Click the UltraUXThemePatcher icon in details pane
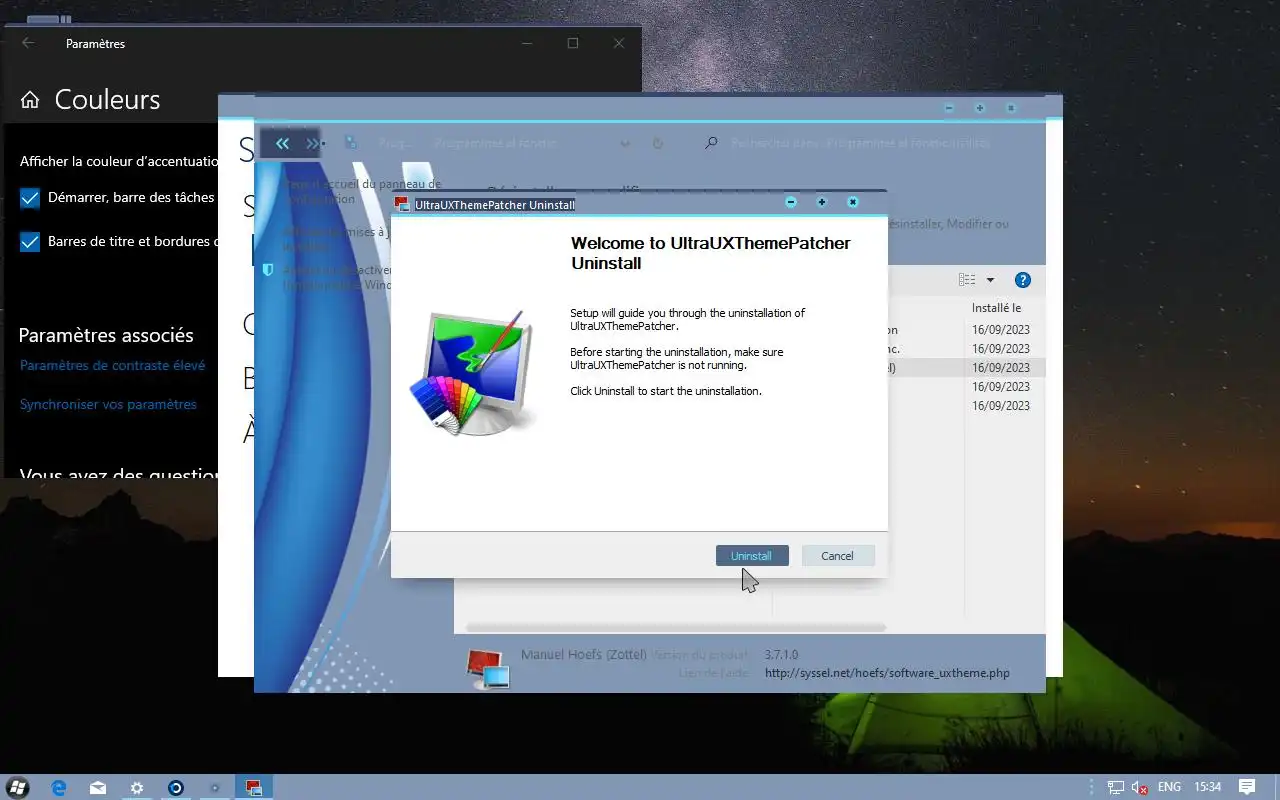Screen dimensions: 1280x800 pos(488,668)
